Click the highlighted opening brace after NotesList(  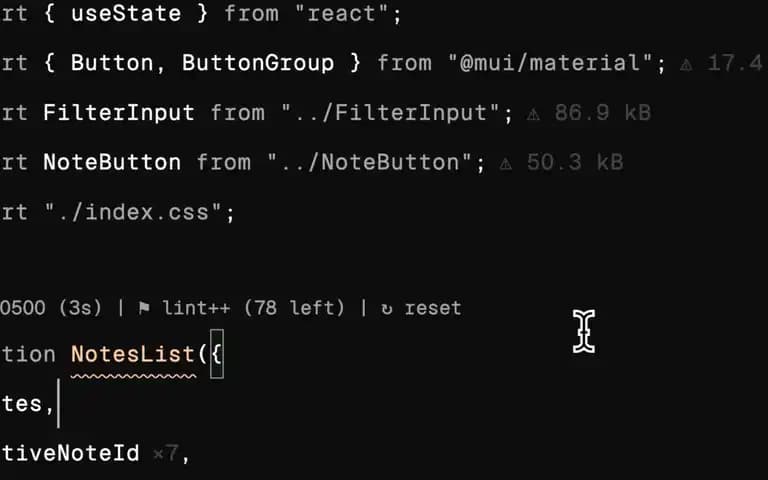217,354
